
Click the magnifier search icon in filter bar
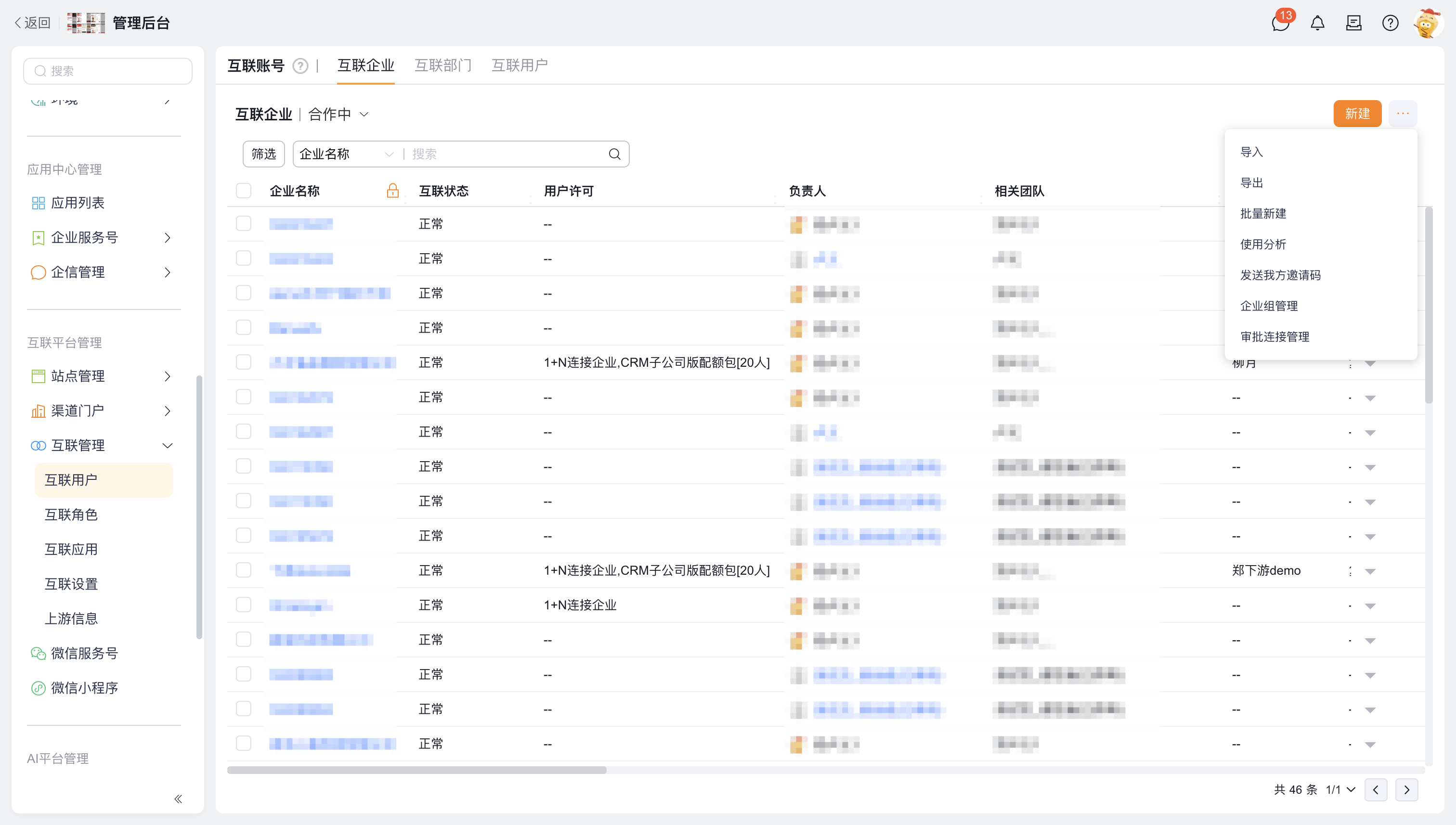click(614, 154)
